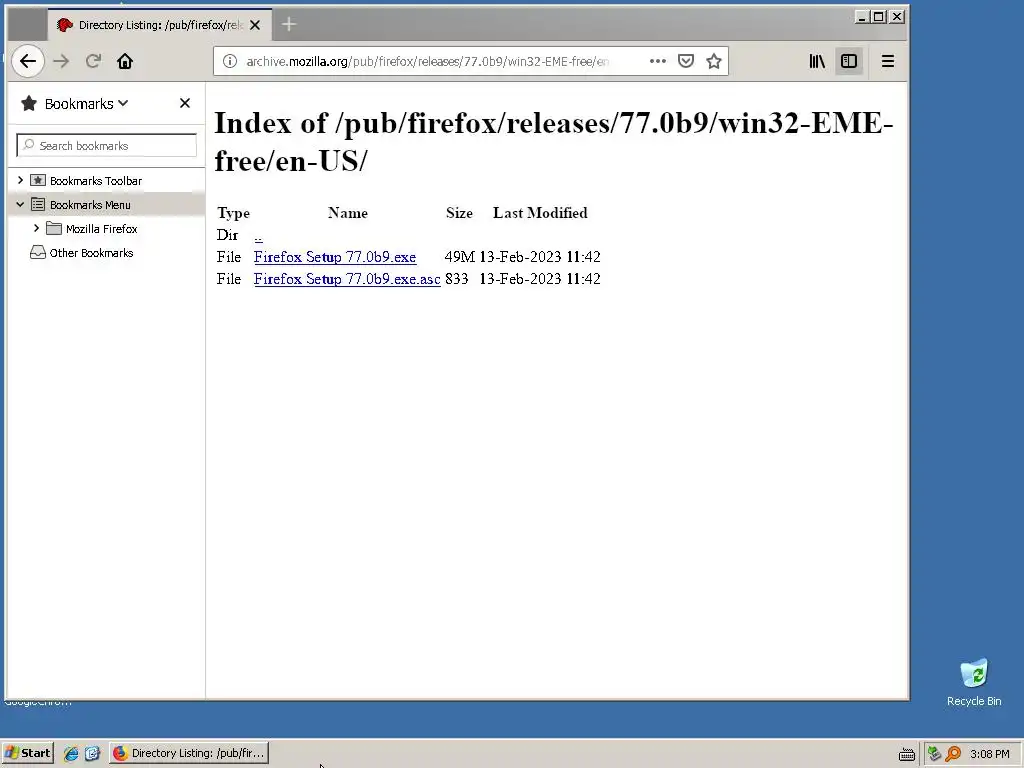
Task: Click the 'Name' column header text
Action: [x=347, y=213]
